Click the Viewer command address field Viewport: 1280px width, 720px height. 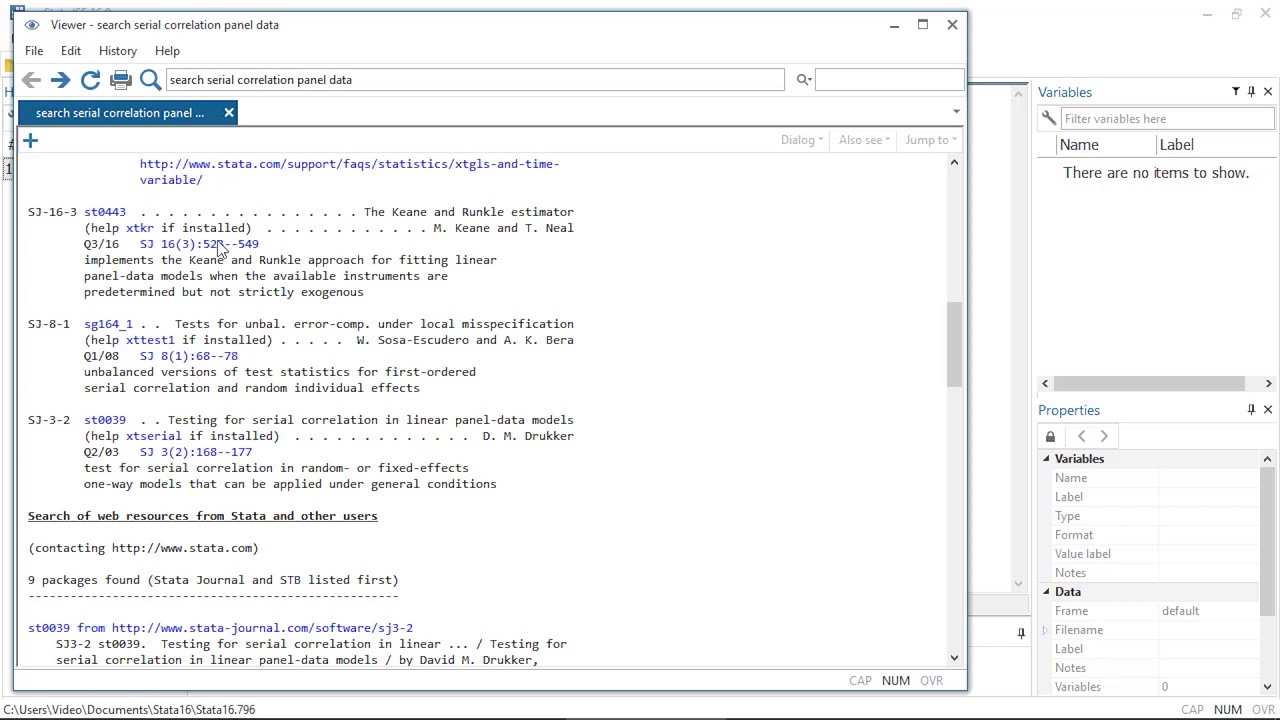coord(475,80)
